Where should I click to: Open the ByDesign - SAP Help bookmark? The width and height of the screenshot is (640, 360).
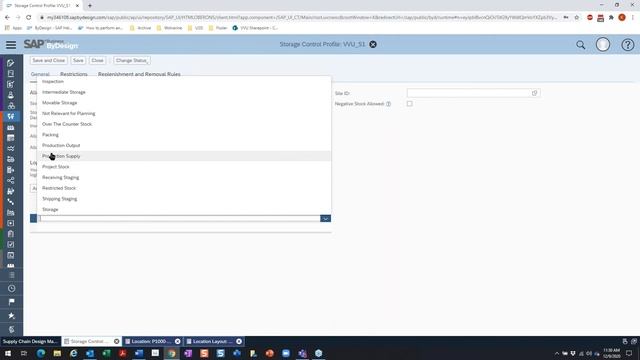(x=49, y=28)
